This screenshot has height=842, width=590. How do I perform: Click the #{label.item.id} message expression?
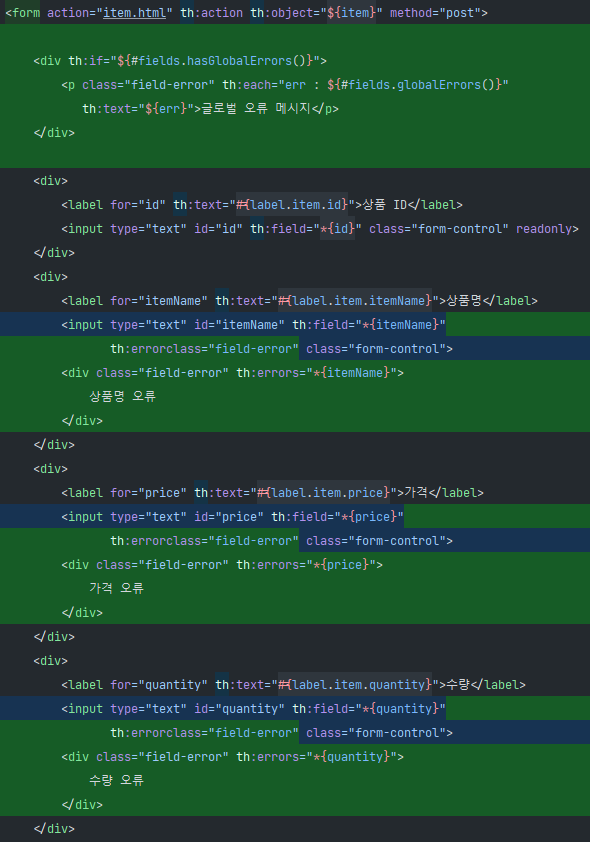point(292,205)
